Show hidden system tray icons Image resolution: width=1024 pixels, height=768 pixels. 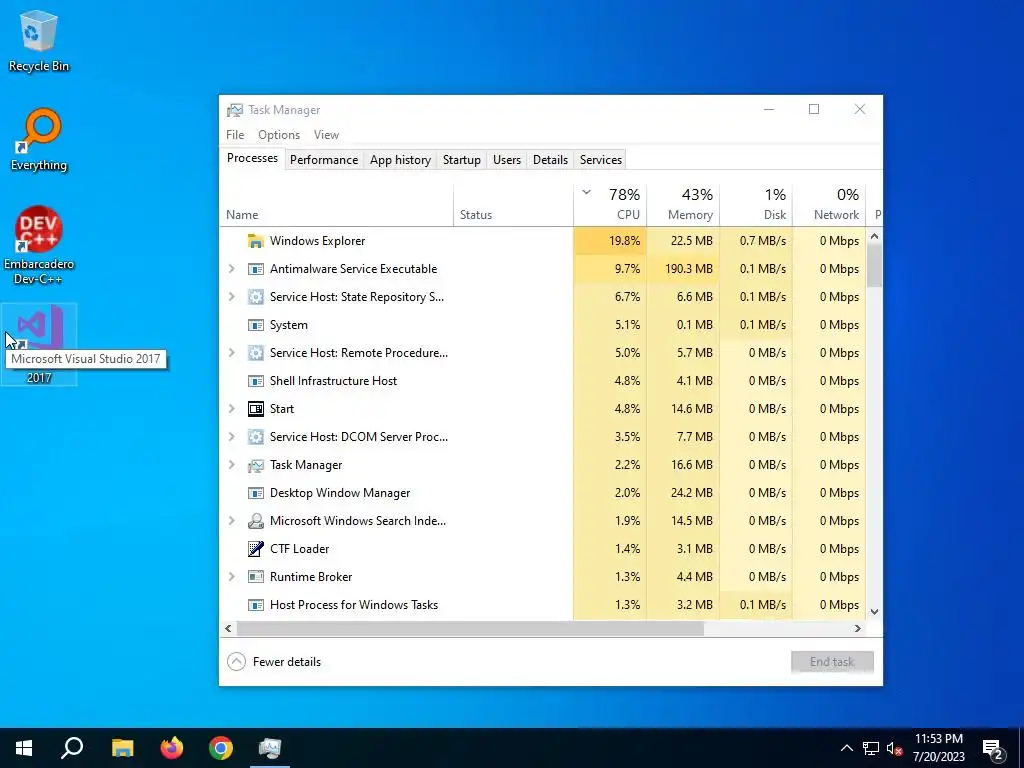click(x=846, y=748)
